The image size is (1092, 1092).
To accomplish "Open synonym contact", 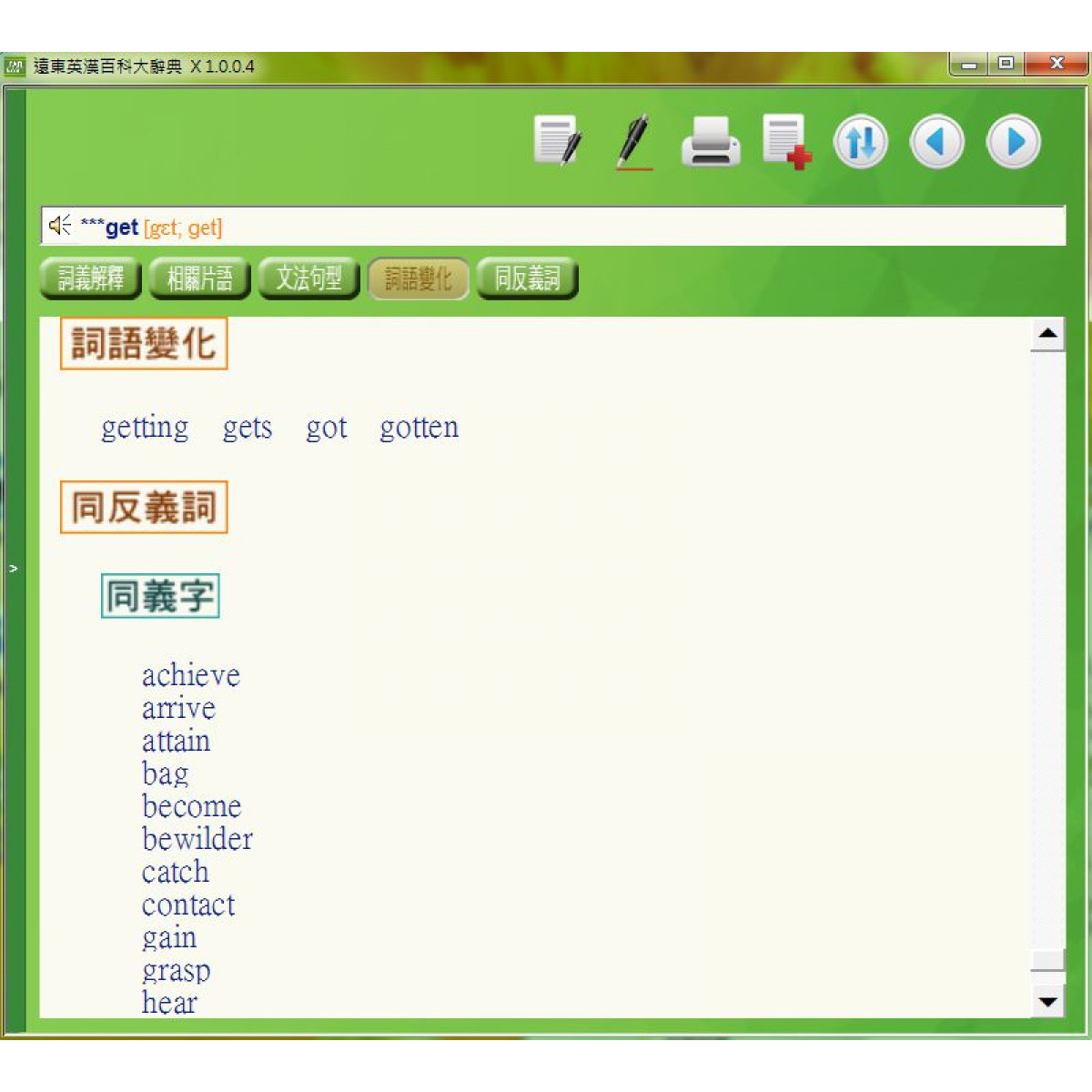I will pos(187,905).
